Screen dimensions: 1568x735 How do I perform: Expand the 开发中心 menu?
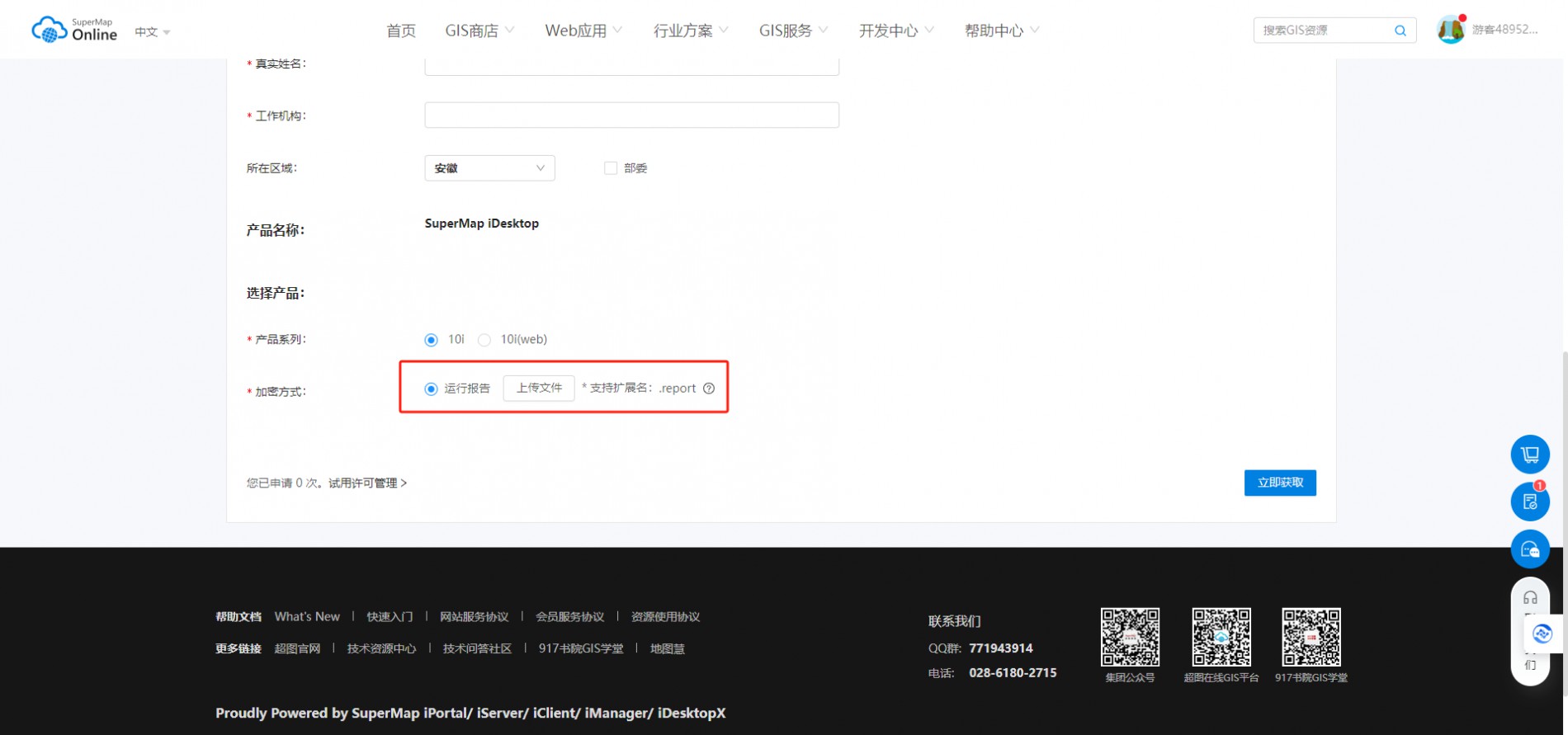pos(896,31)
